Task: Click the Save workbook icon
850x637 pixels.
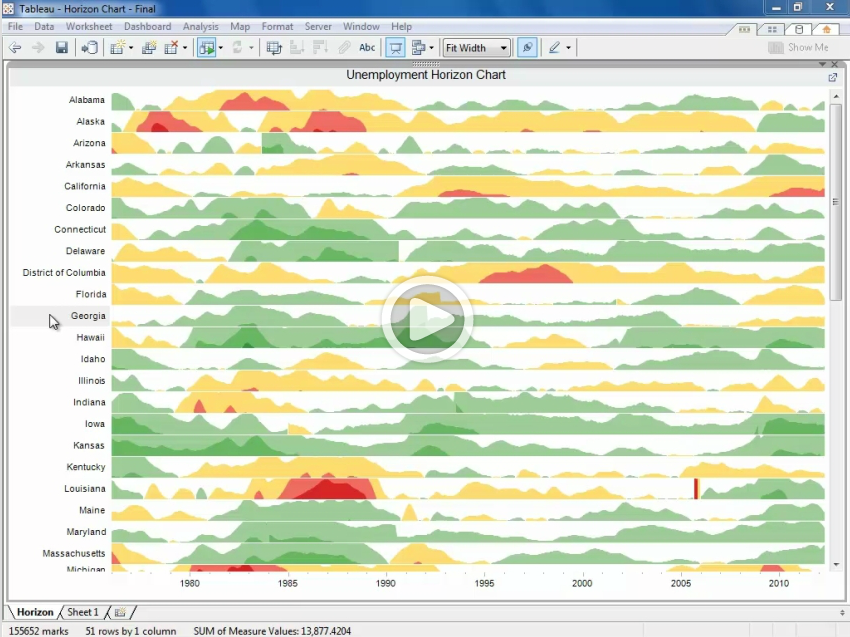Action: (62, 48)
